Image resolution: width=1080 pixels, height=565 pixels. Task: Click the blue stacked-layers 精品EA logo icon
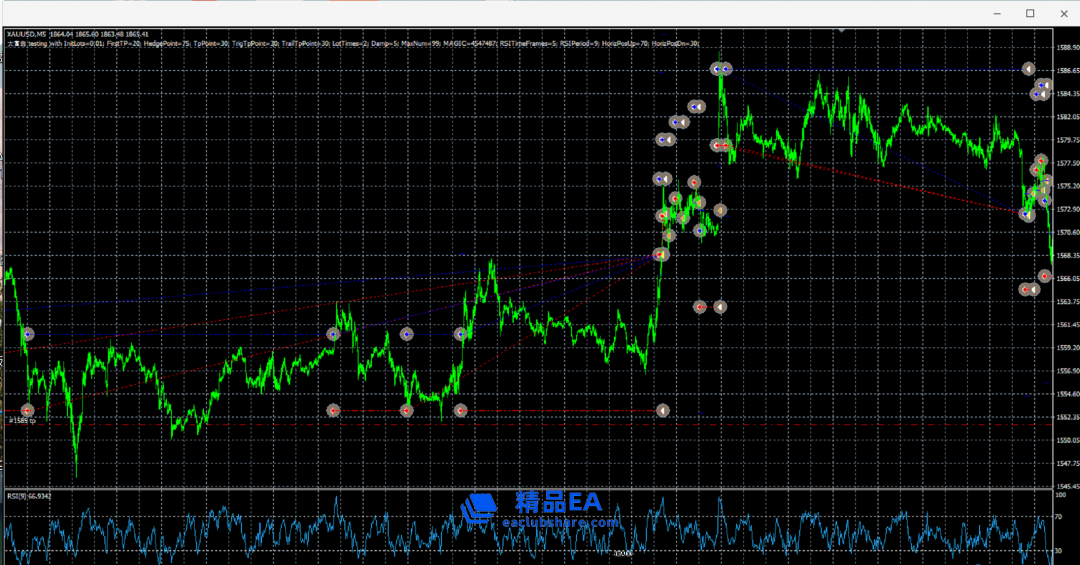point(479,508)
